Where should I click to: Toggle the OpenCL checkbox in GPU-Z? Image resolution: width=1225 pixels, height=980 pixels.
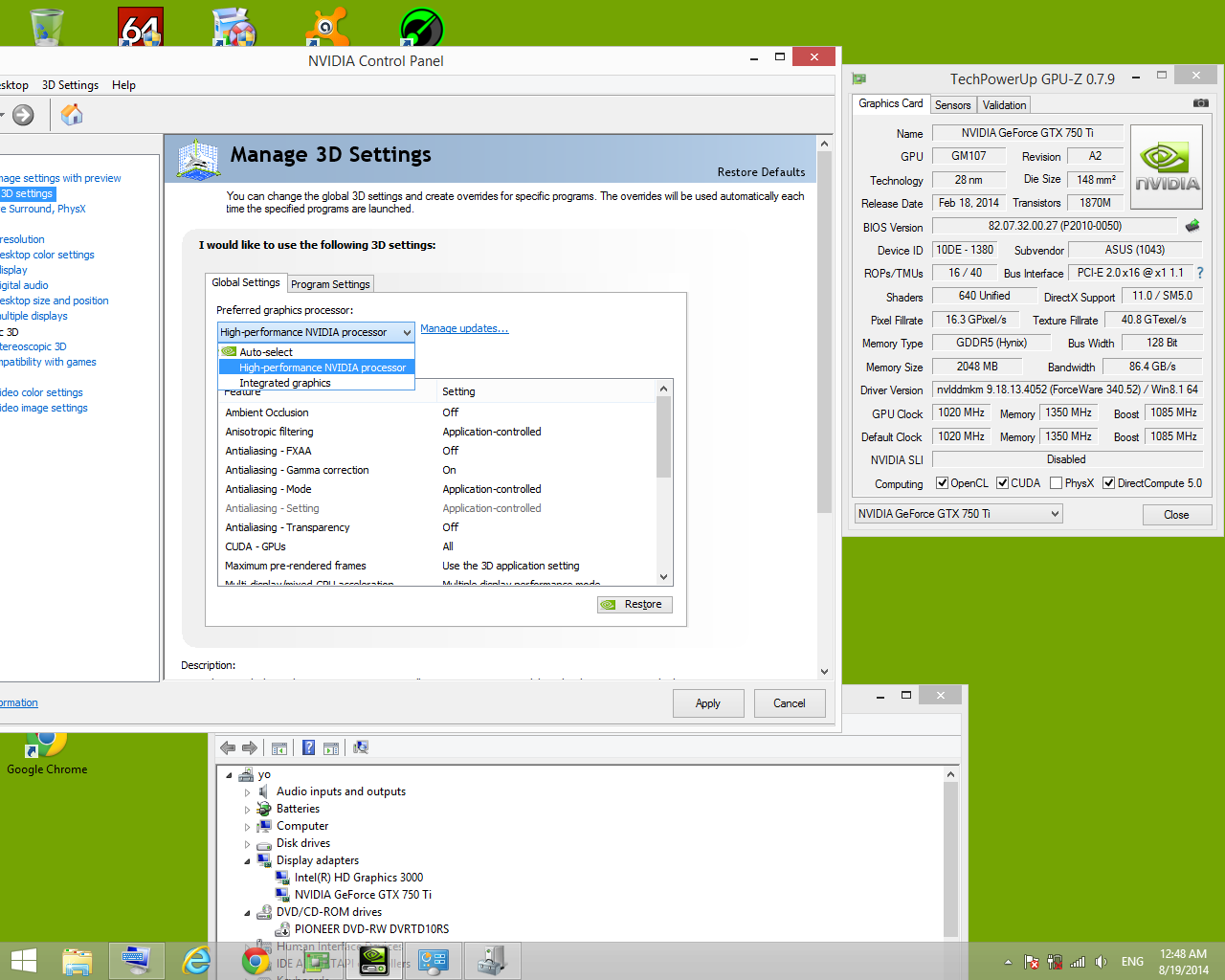point(942,483)
